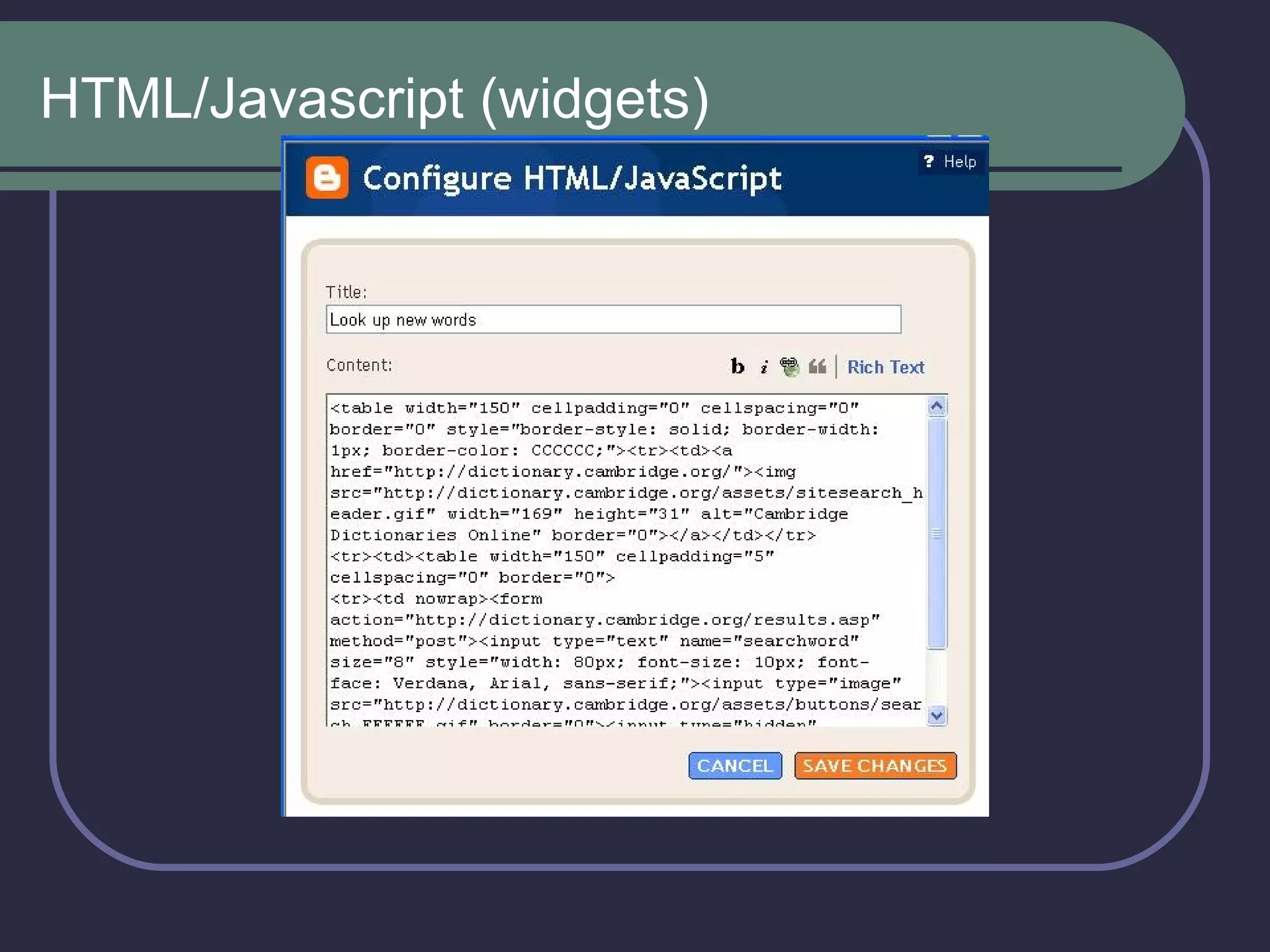Click the 'Configure HTML/JavaScript' heading
This screenshot has height=952, width=1270.
tap(572, 178)
